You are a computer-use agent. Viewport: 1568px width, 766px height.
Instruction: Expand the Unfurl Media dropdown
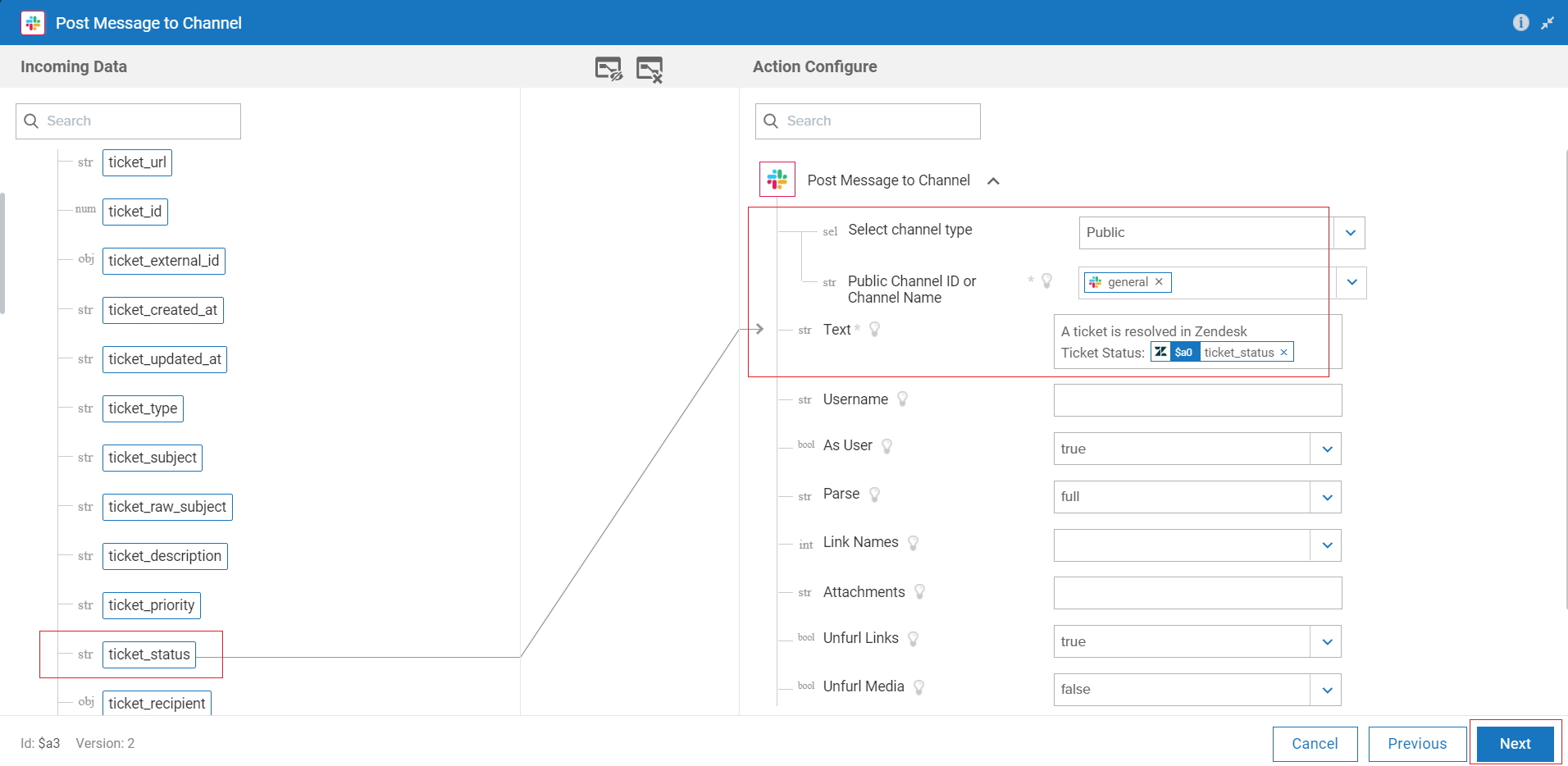(x=1327, y=690)
